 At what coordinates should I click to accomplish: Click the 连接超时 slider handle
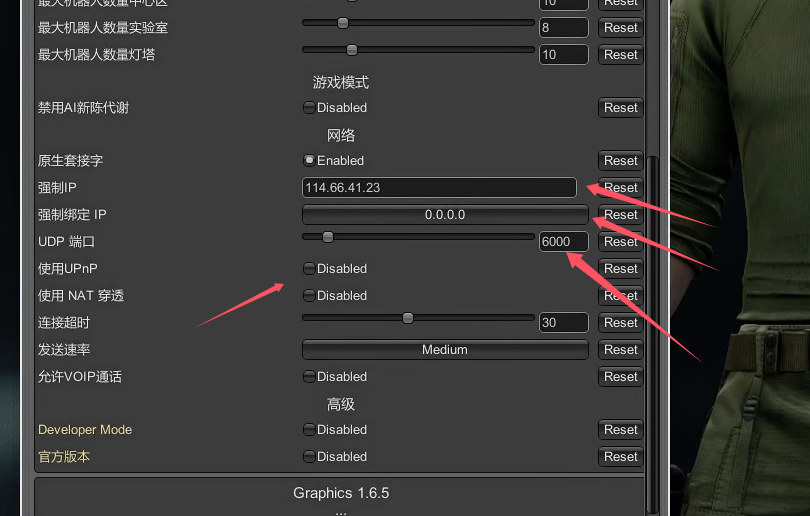(408, 318)
